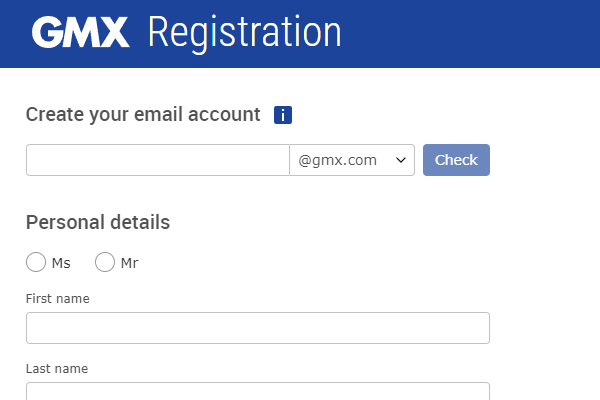This screenshot has height=400, width=600.
Task: Click the Last name field label
Action: pos(57,368)
